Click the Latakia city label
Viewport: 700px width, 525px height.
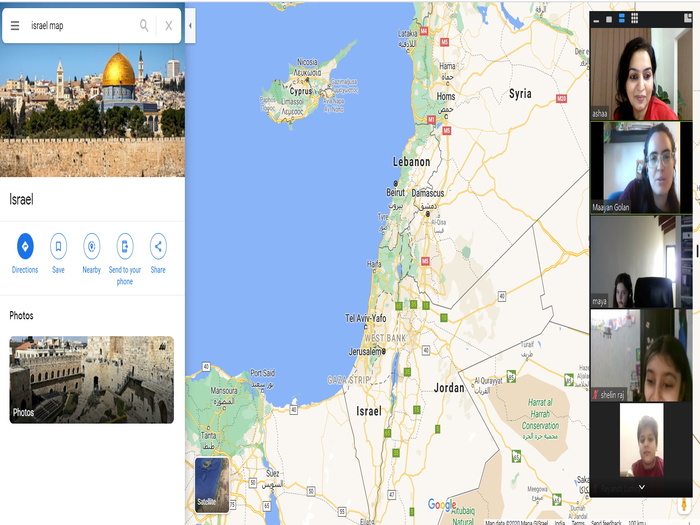point(407,33)
